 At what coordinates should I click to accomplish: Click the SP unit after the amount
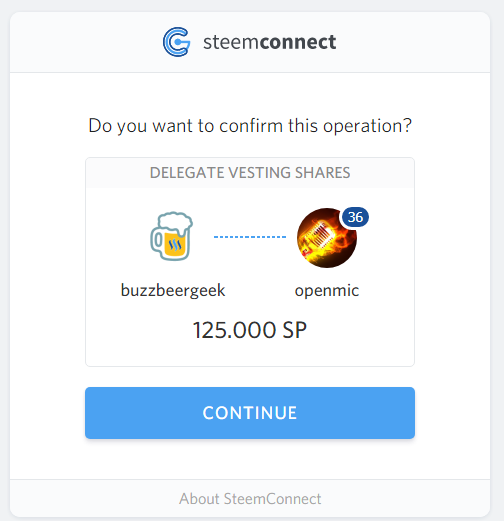pyautogui.click(x=295, y=330)
